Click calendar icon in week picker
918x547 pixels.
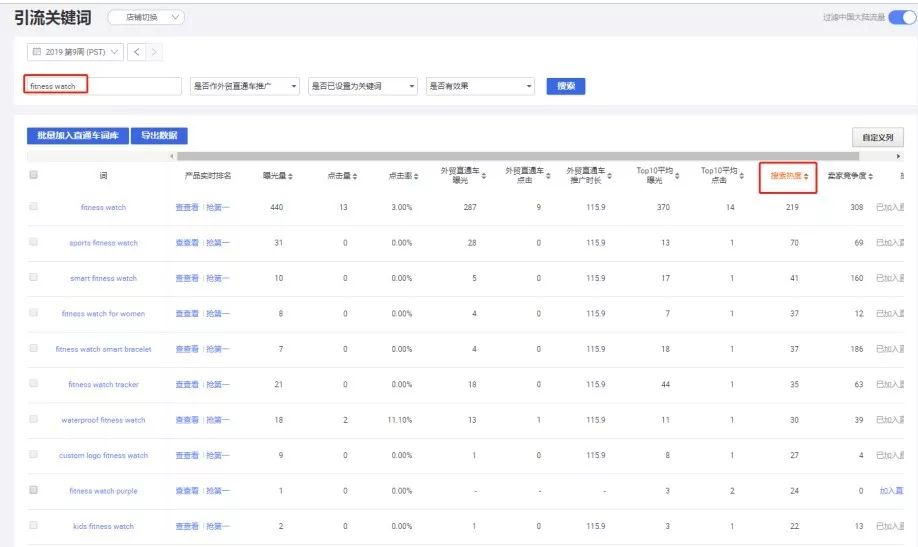37,52
